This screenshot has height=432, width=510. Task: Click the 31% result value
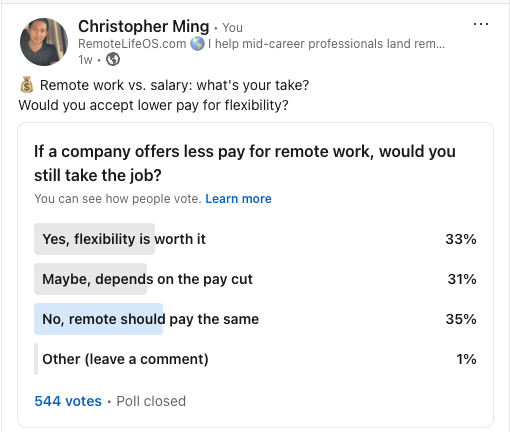click(462, 279)
